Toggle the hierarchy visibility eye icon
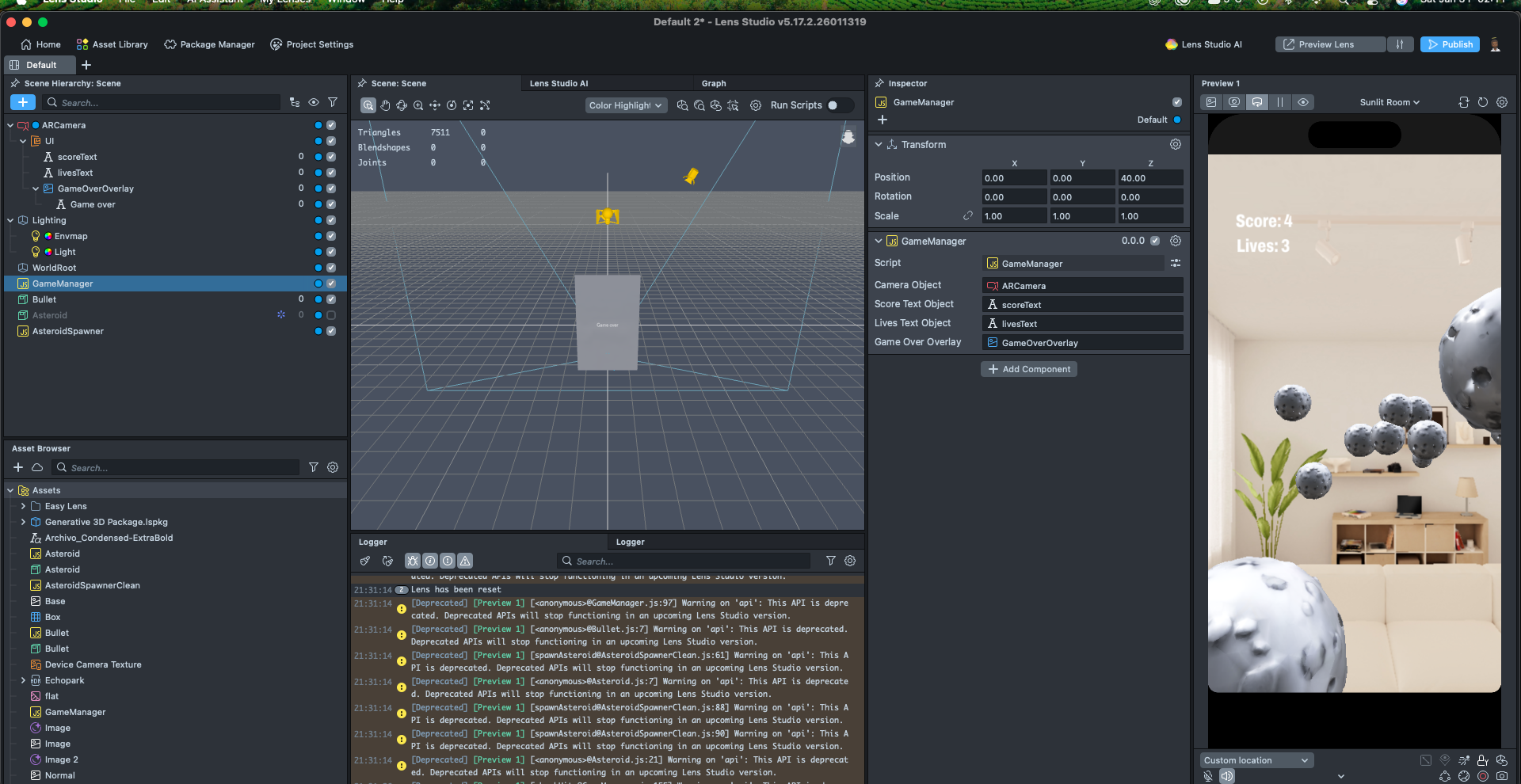The height and width of the screenshot is (784, 1521). click(314, 102)
